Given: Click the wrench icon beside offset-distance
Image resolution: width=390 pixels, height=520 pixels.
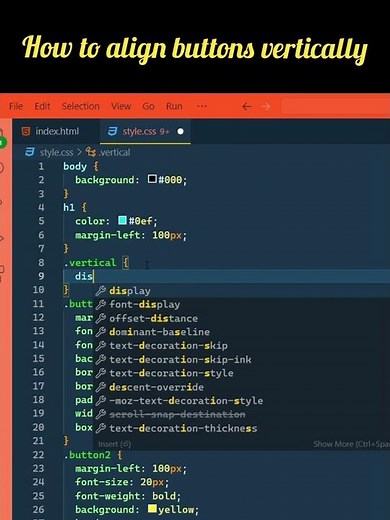Looking at the screenshot, I should [x=101, y=318].
